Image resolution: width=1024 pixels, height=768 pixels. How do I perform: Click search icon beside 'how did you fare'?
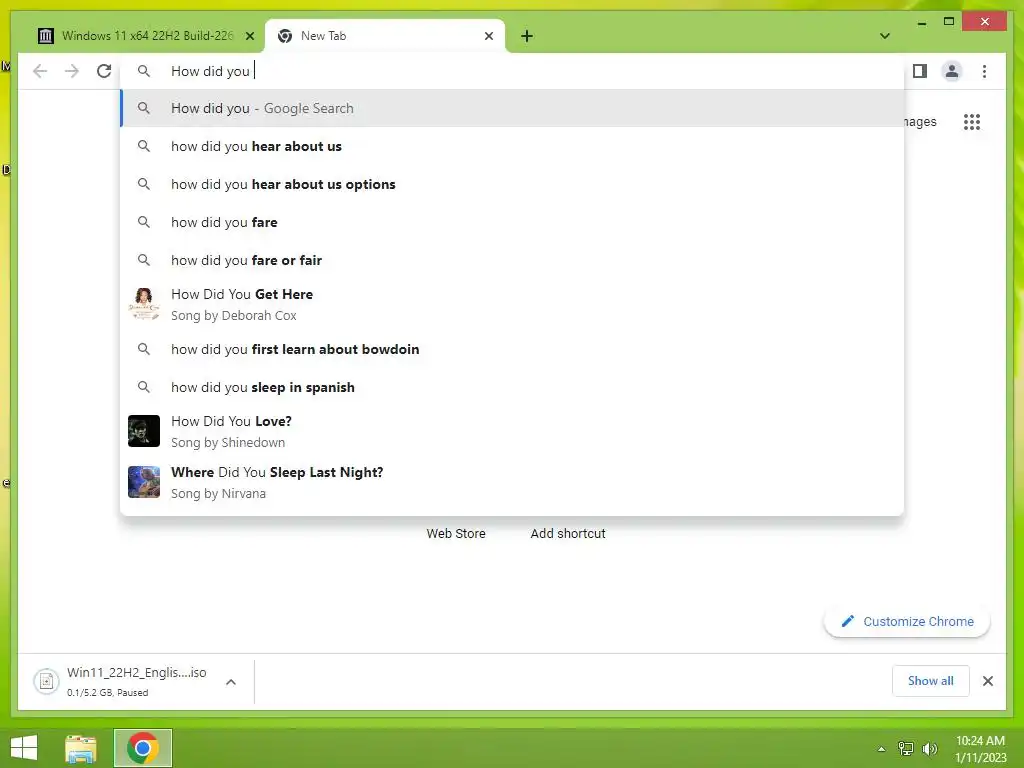(144, 222)
